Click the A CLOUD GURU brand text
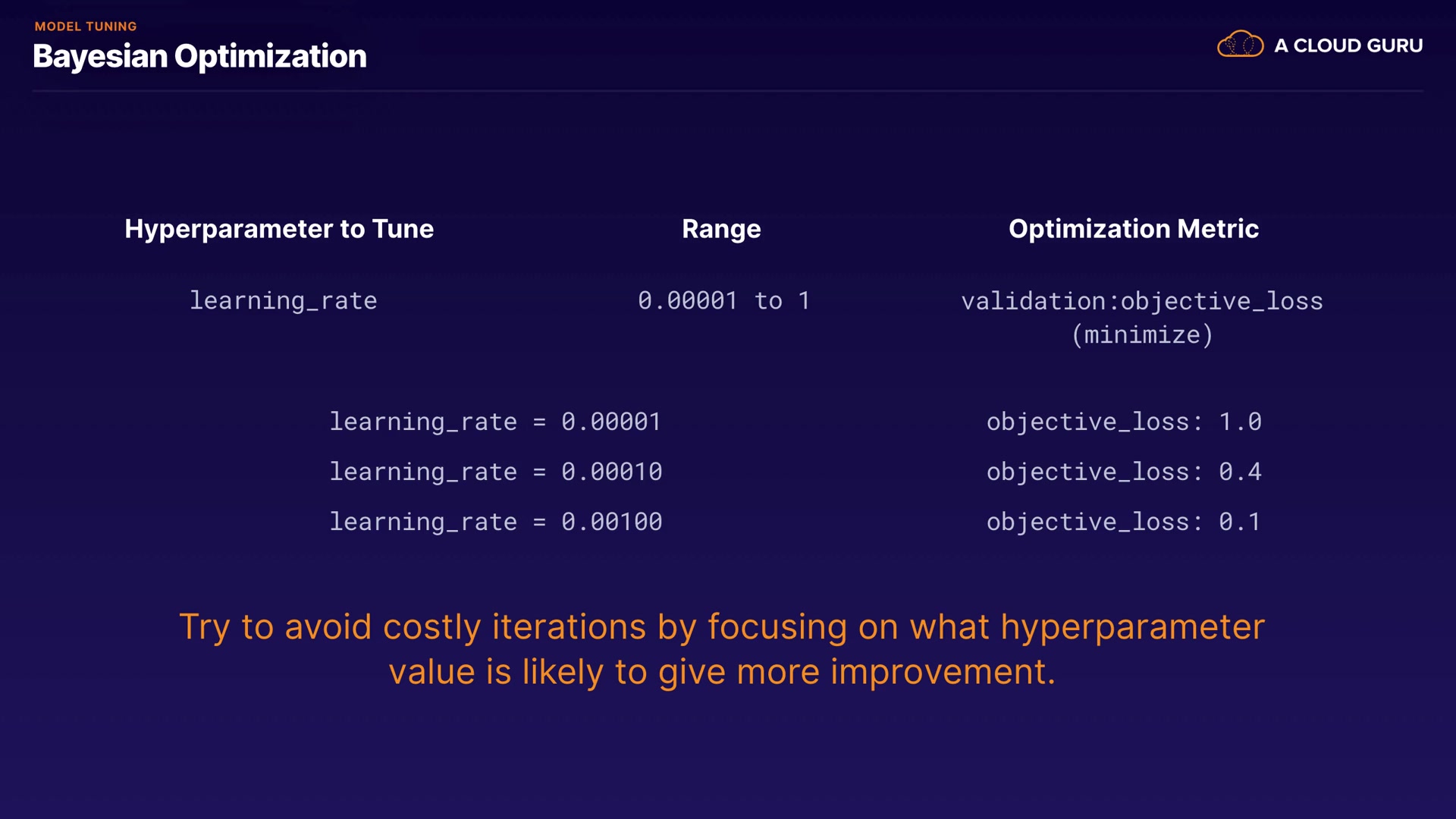1456x819 pixels. tap(1348, 45)
